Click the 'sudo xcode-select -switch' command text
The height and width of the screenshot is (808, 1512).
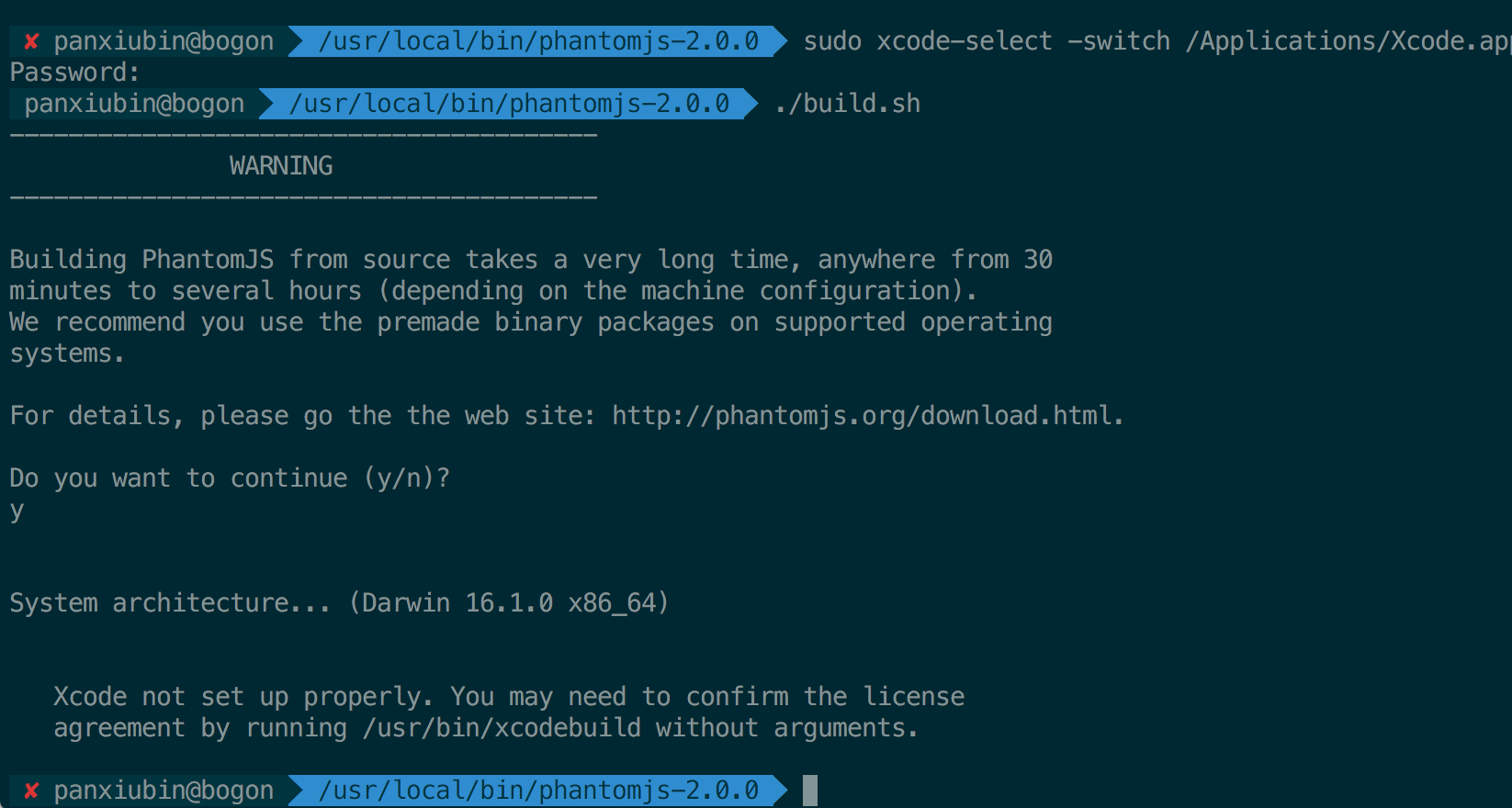987,41
